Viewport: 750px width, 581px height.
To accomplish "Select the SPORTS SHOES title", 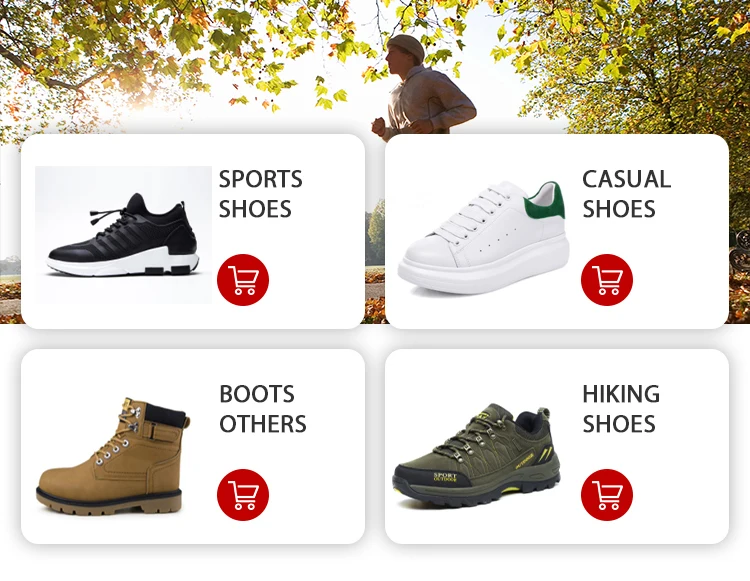I will tap(260, 194).
